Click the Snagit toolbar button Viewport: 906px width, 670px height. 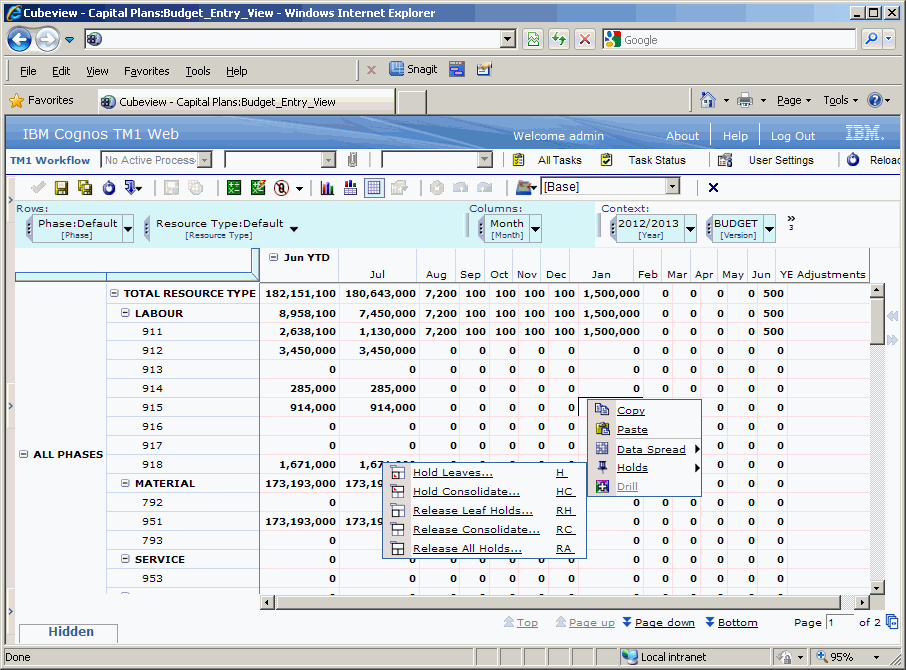click(x=413, y=69)
